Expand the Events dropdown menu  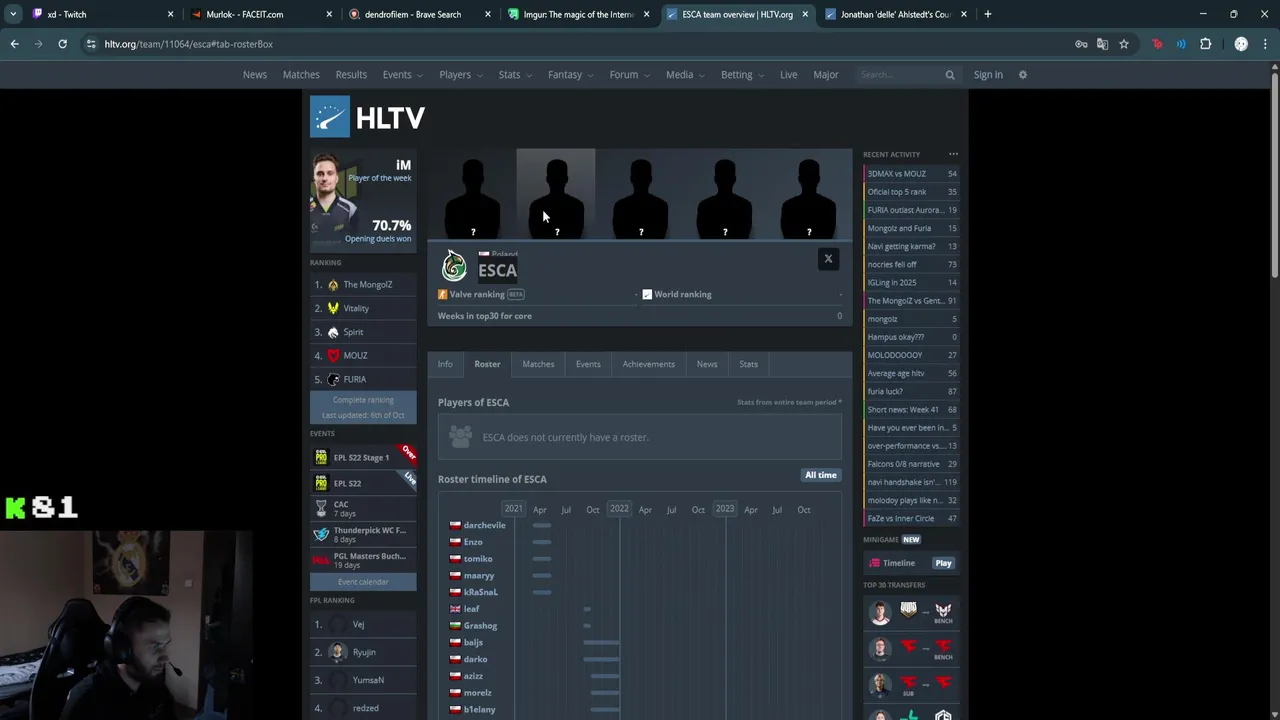[403, 75]
